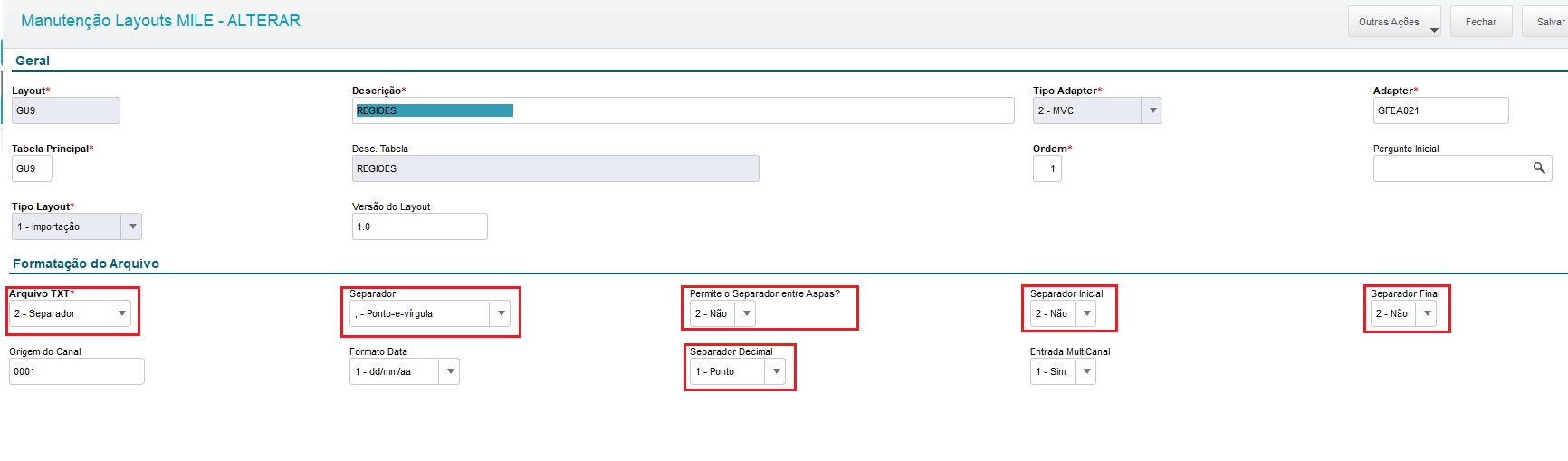Open Permite o Separador entre Aspas dropdown
This screenshot has height=461, width=1568.
coord(722,313)
